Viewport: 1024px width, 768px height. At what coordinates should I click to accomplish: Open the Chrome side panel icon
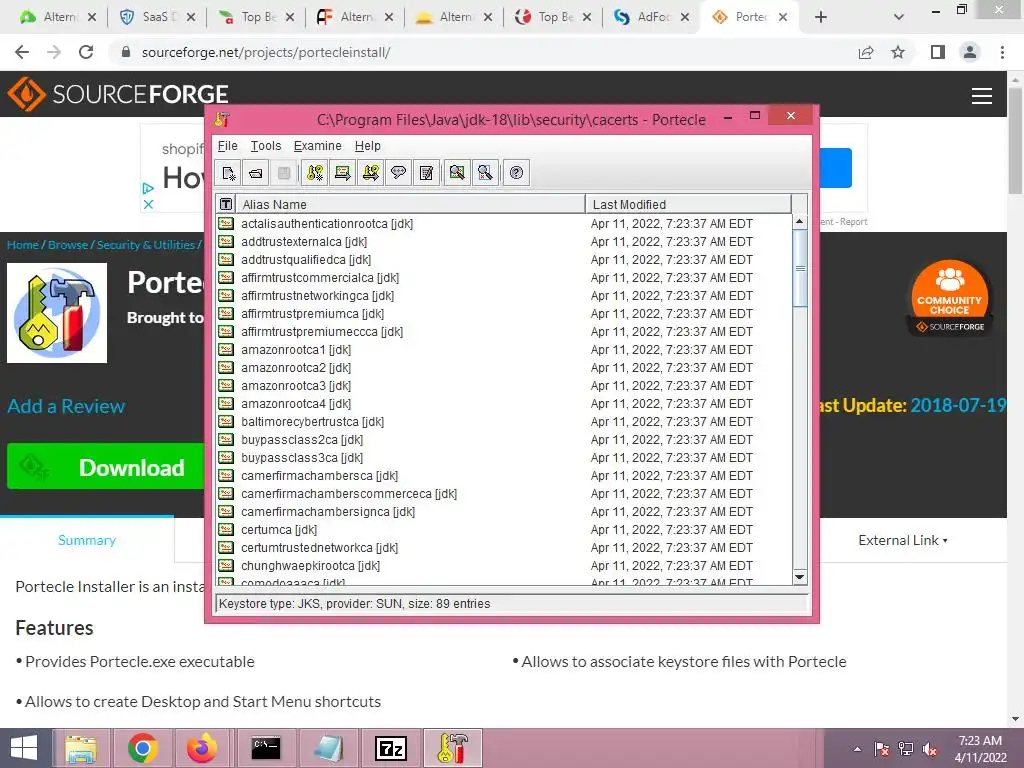(x=938, y=52)
